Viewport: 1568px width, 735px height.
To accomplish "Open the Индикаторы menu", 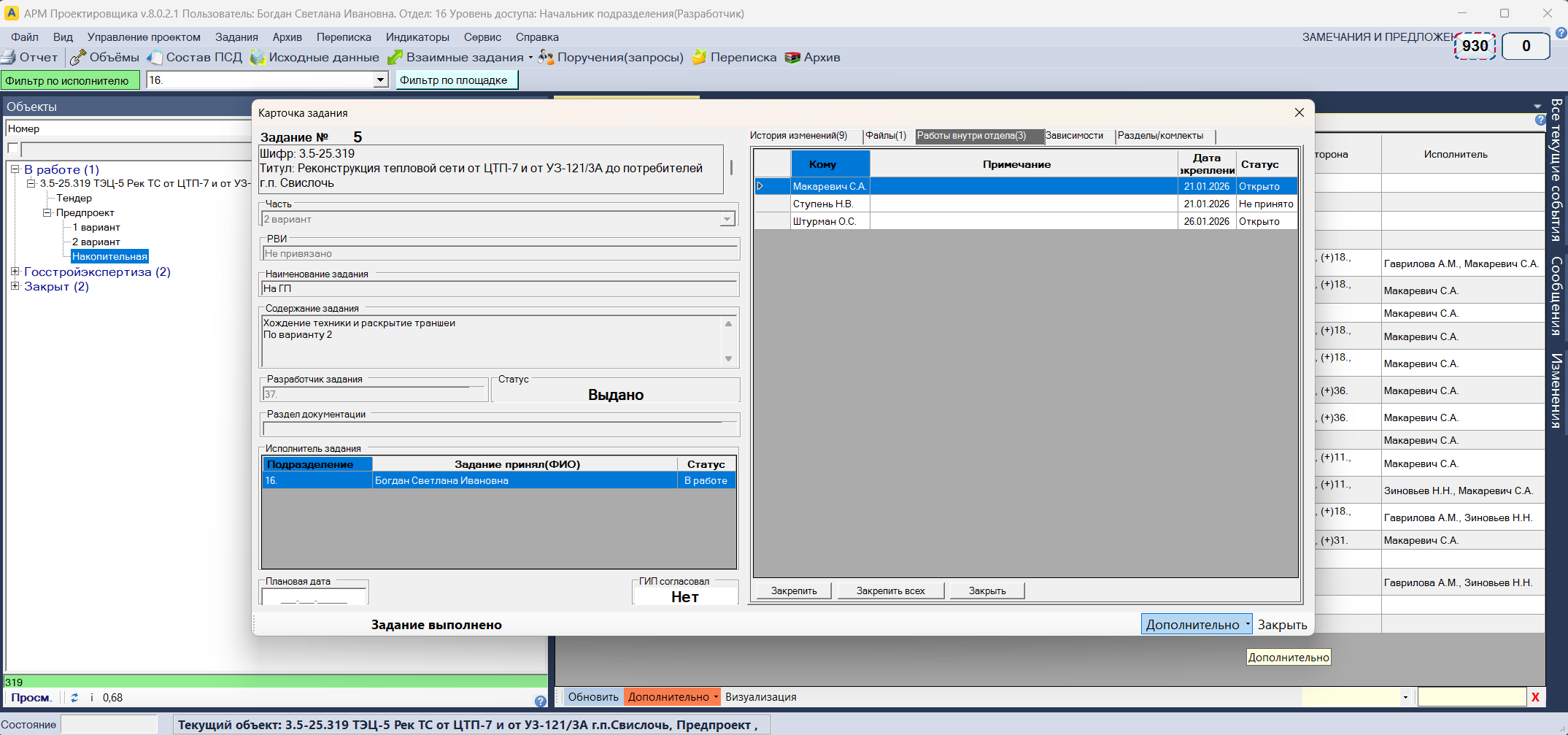I will 417,37.
